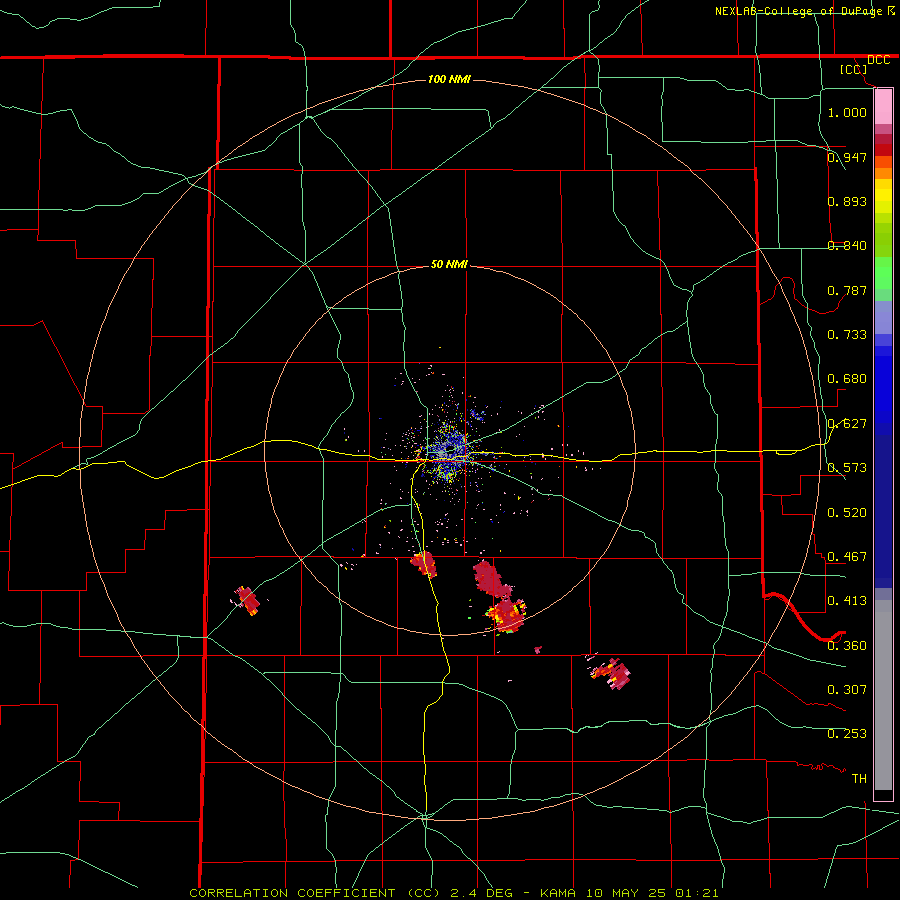Click the 0.360 legend value
The height and width of the screenshot is (900, 900).
(847, 646)
